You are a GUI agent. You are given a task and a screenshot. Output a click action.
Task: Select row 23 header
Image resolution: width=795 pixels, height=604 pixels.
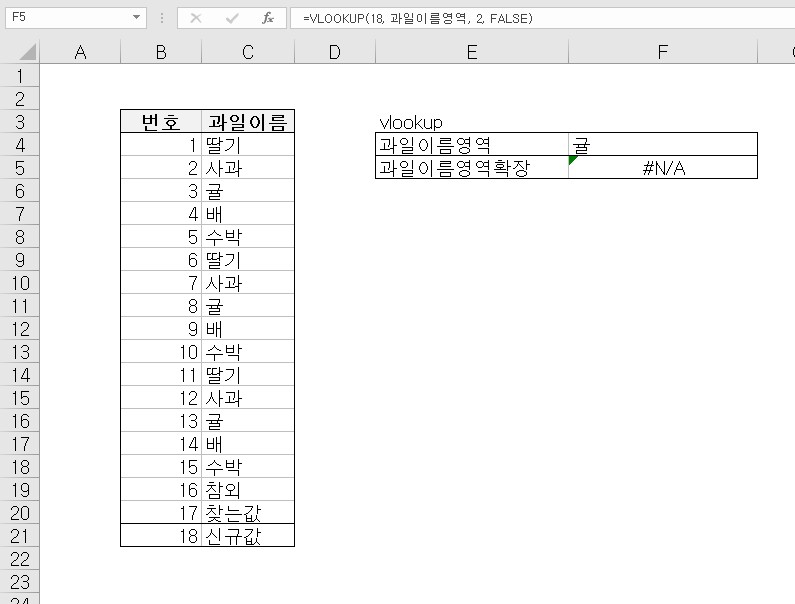pos(20,582)
